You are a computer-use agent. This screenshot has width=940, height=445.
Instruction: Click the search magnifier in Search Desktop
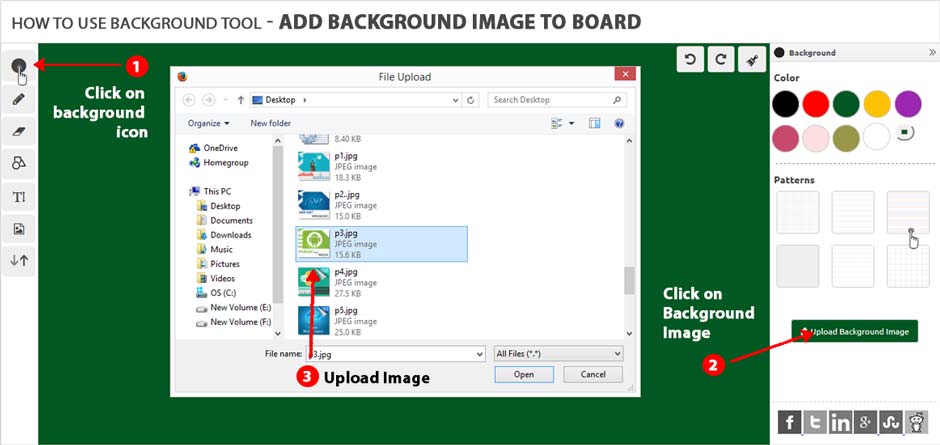[x=617, y=100]
